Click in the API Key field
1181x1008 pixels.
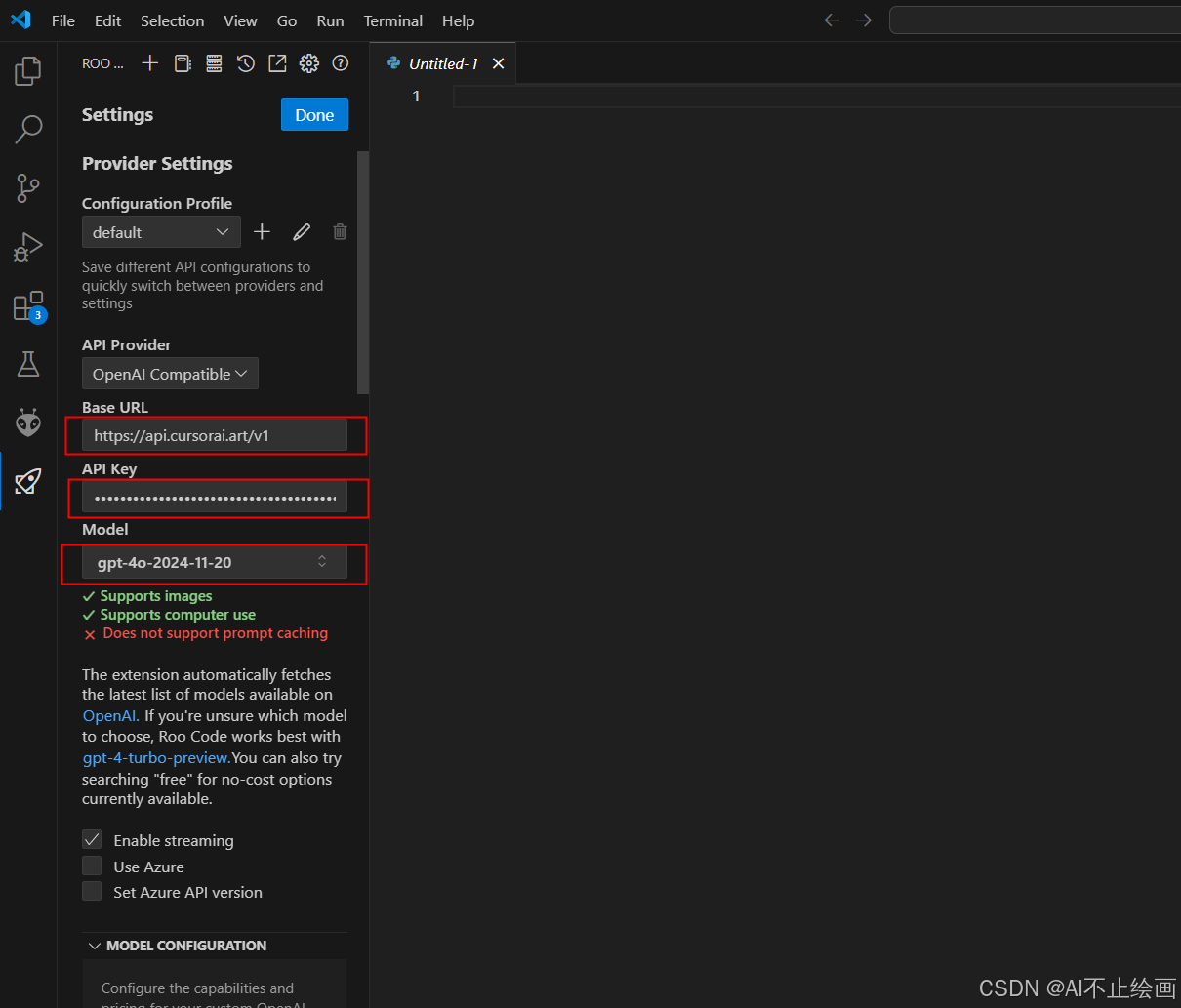(214, 498)
